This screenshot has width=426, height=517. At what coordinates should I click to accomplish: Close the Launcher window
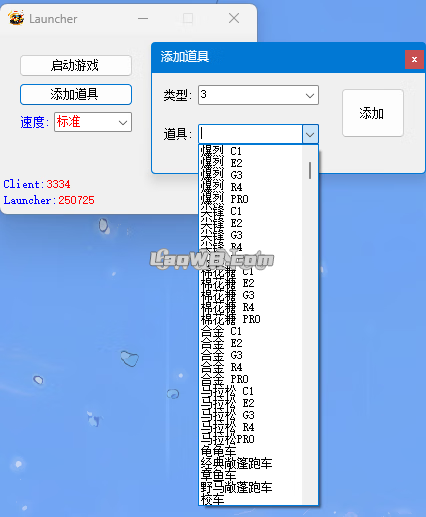coord(234,19)
